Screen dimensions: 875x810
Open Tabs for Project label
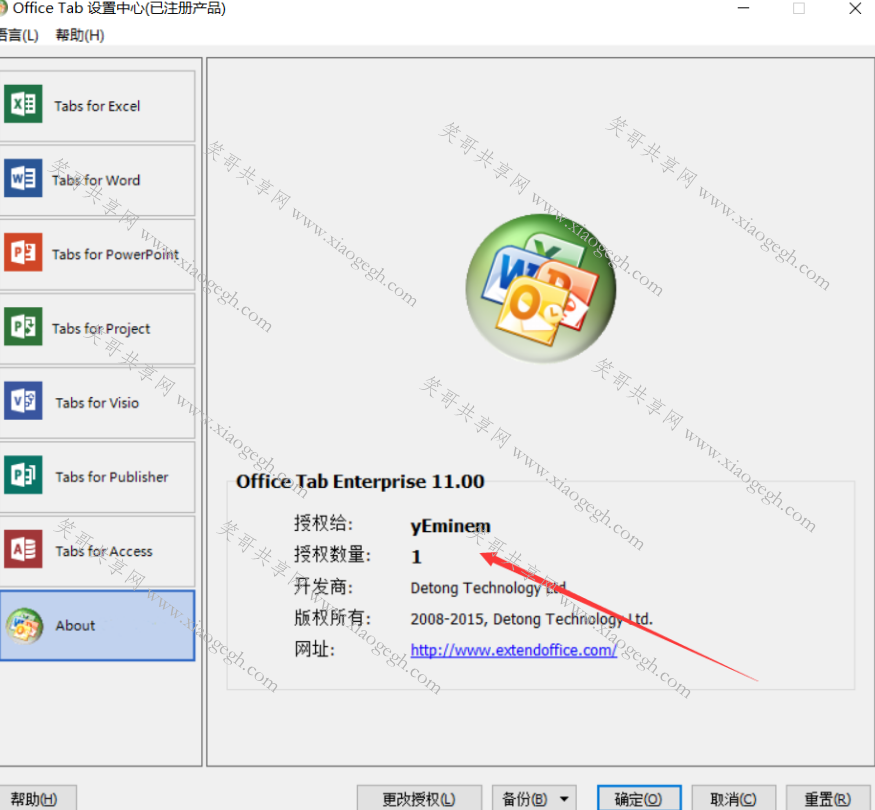tap(101, 329)
